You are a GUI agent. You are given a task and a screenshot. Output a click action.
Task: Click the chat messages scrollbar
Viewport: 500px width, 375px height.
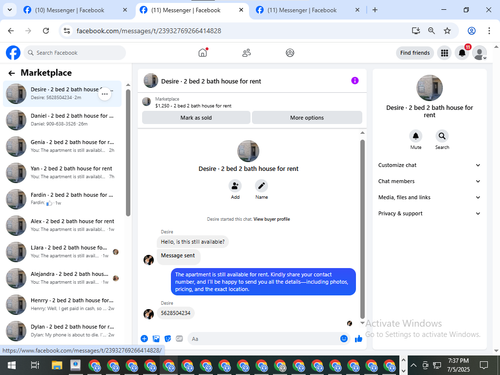(362, 229)
